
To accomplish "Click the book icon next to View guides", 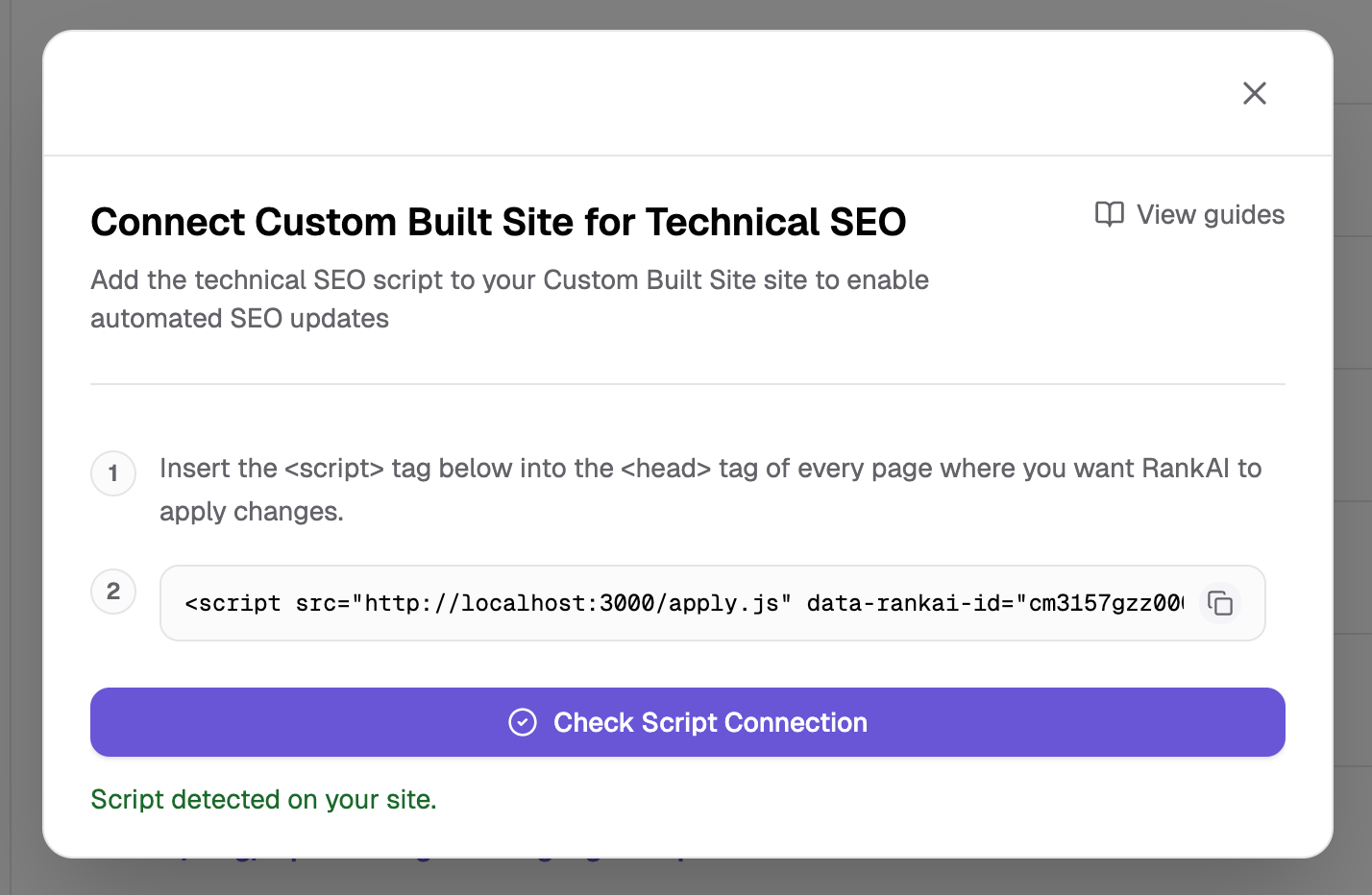I will click(1109, 214).
